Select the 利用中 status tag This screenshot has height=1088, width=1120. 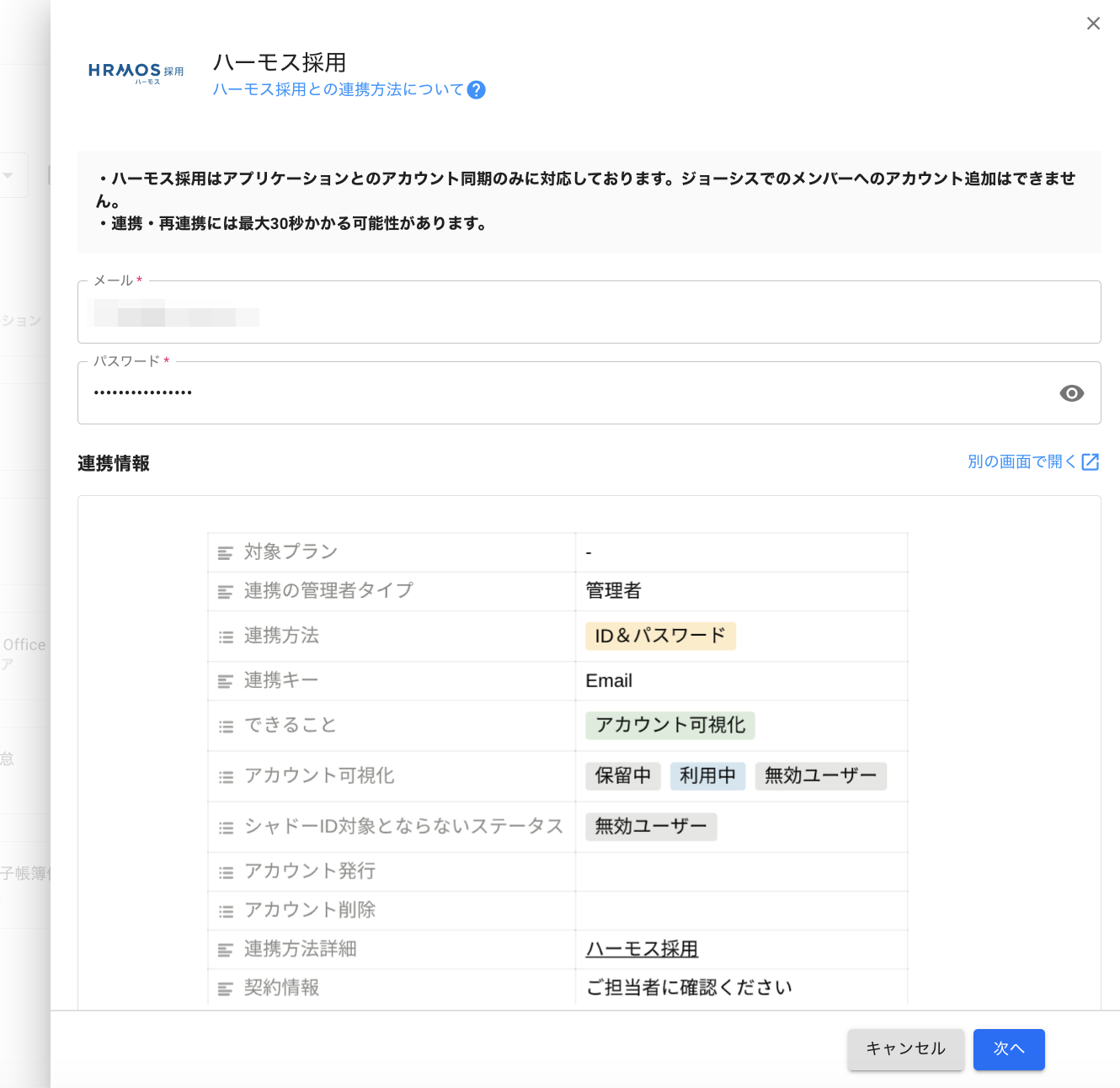click(x=707, y=776)
